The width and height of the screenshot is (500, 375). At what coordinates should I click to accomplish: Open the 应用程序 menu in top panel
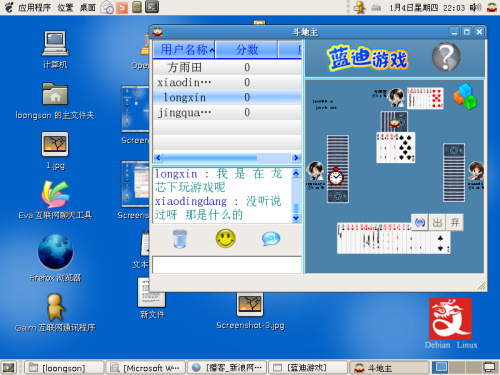coord(34,7)
